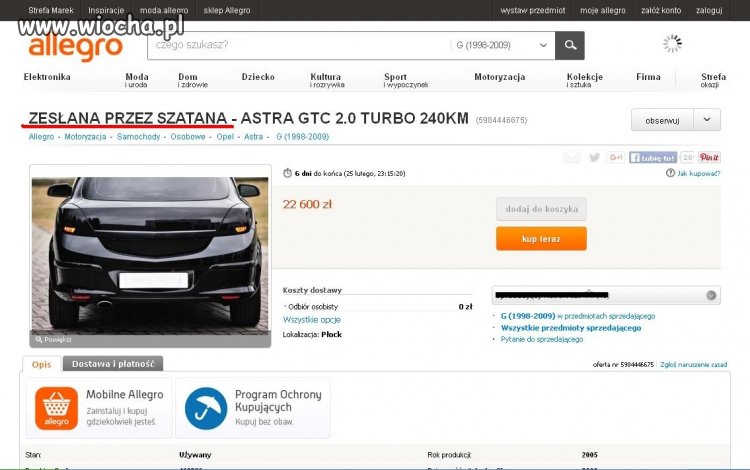Open the Moda i uroda menu
The image size is (750, 470).
[x=137, y=80]
